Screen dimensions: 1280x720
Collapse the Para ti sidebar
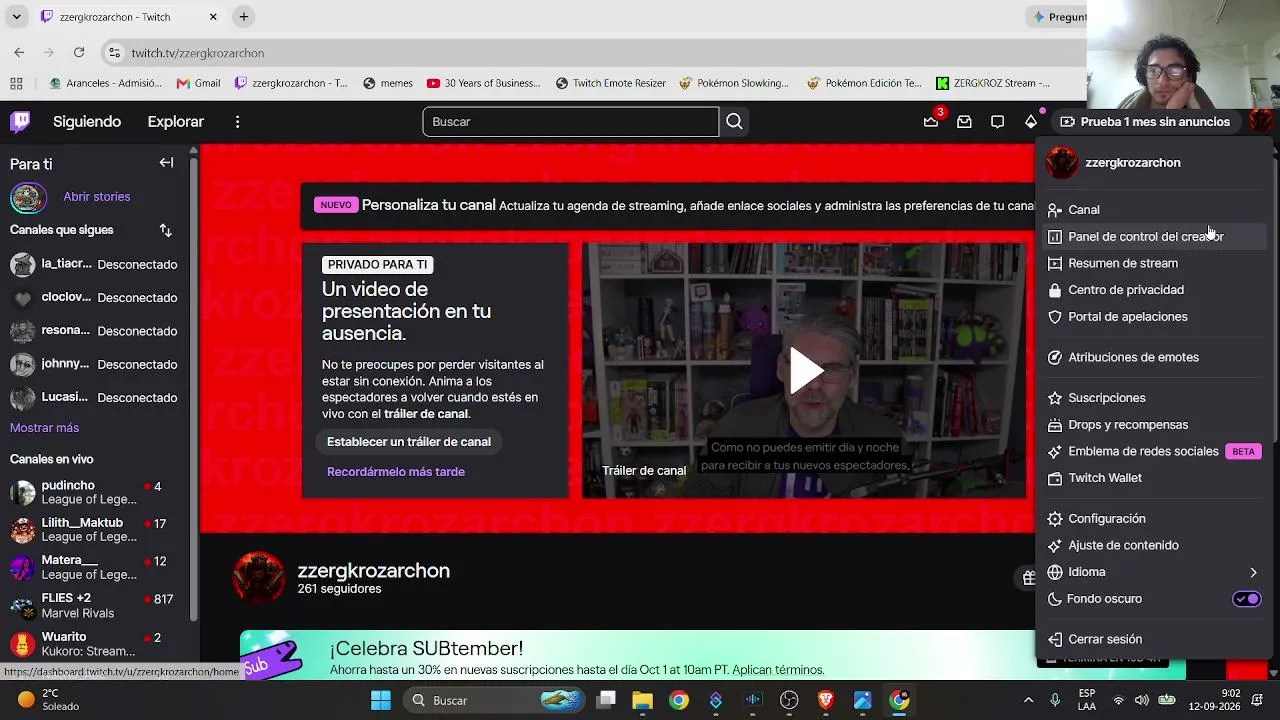(x=166, y=163)
